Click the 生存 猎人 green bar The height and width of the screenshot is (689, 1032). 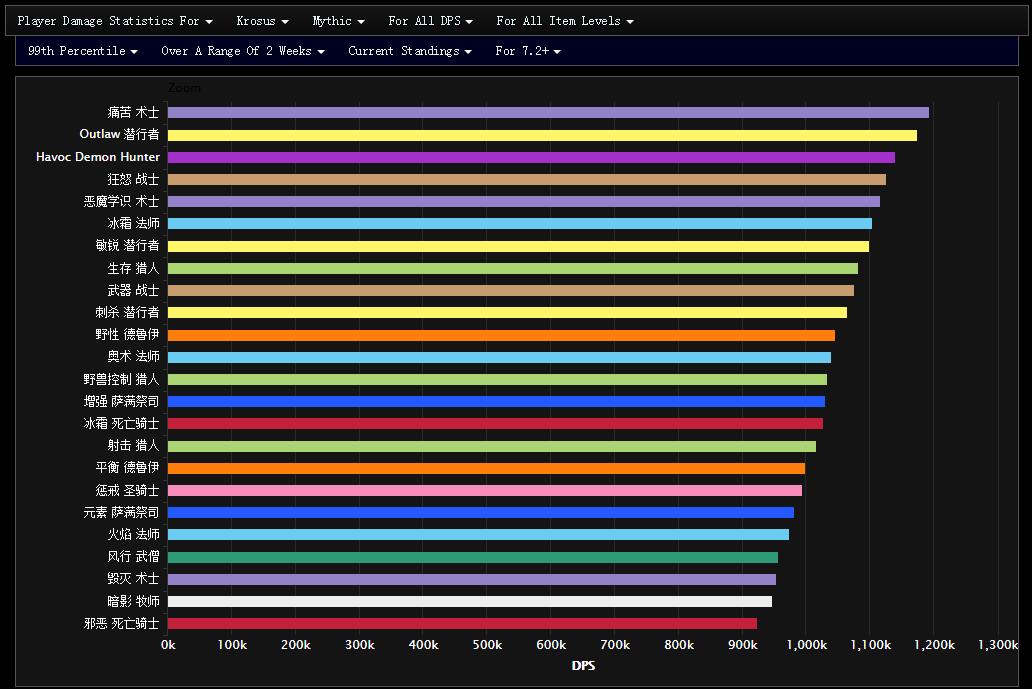pyautogui.click(x=513, y=268)
